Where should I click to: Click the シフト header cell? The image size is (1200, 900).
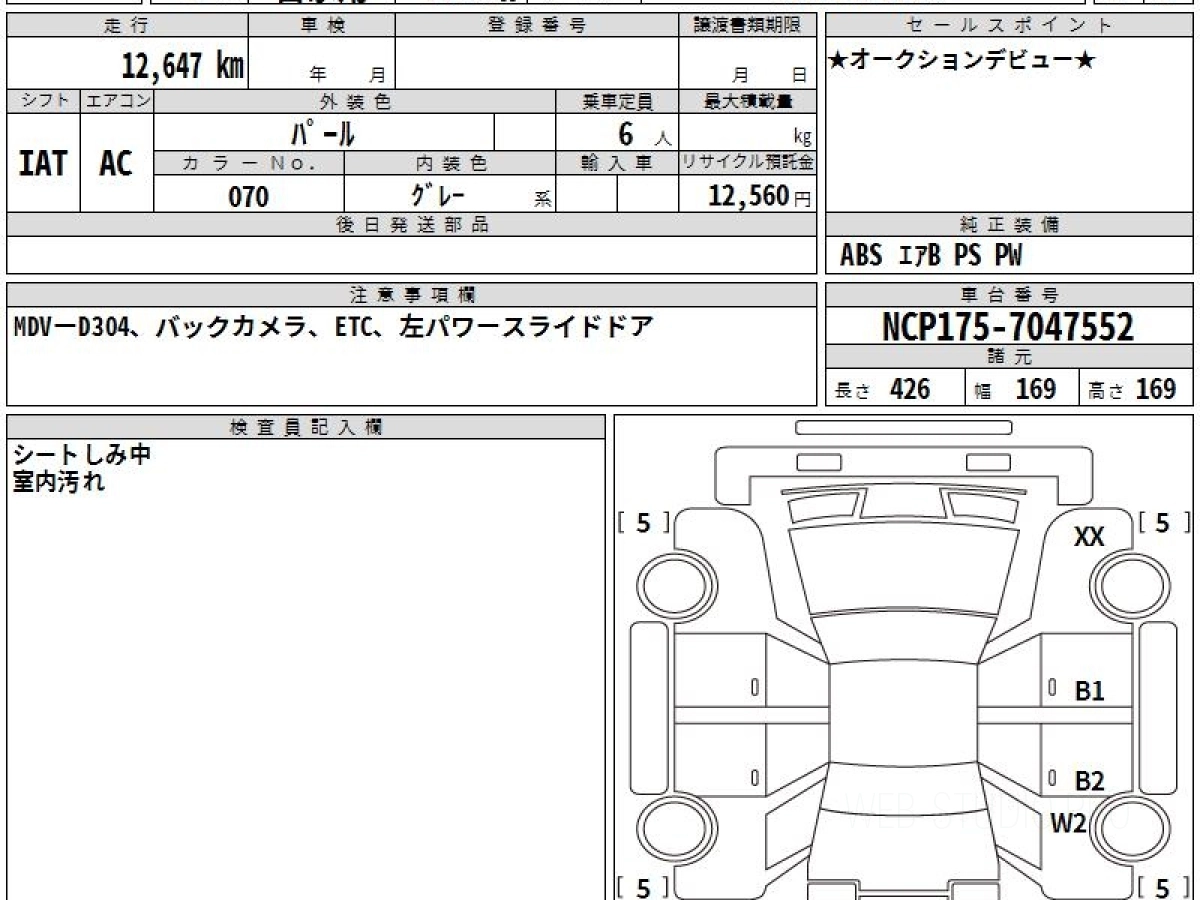(43, 101)
